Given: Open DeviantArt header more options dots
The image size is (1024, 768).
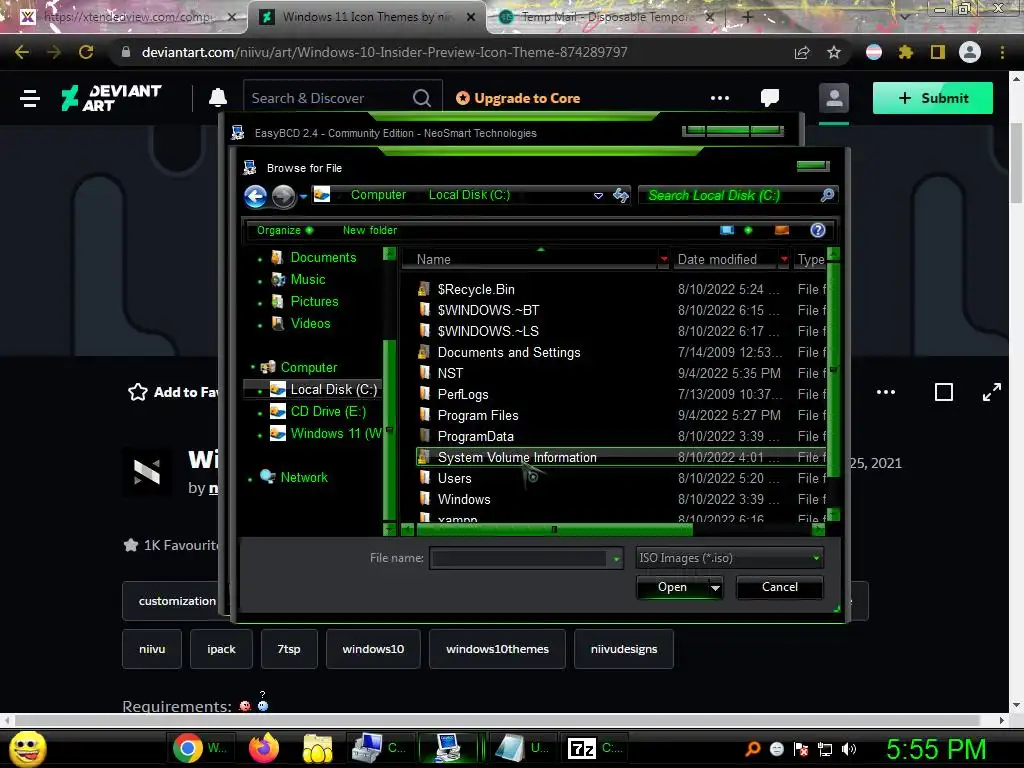Looking at the screenshot, I should (720, 98).
